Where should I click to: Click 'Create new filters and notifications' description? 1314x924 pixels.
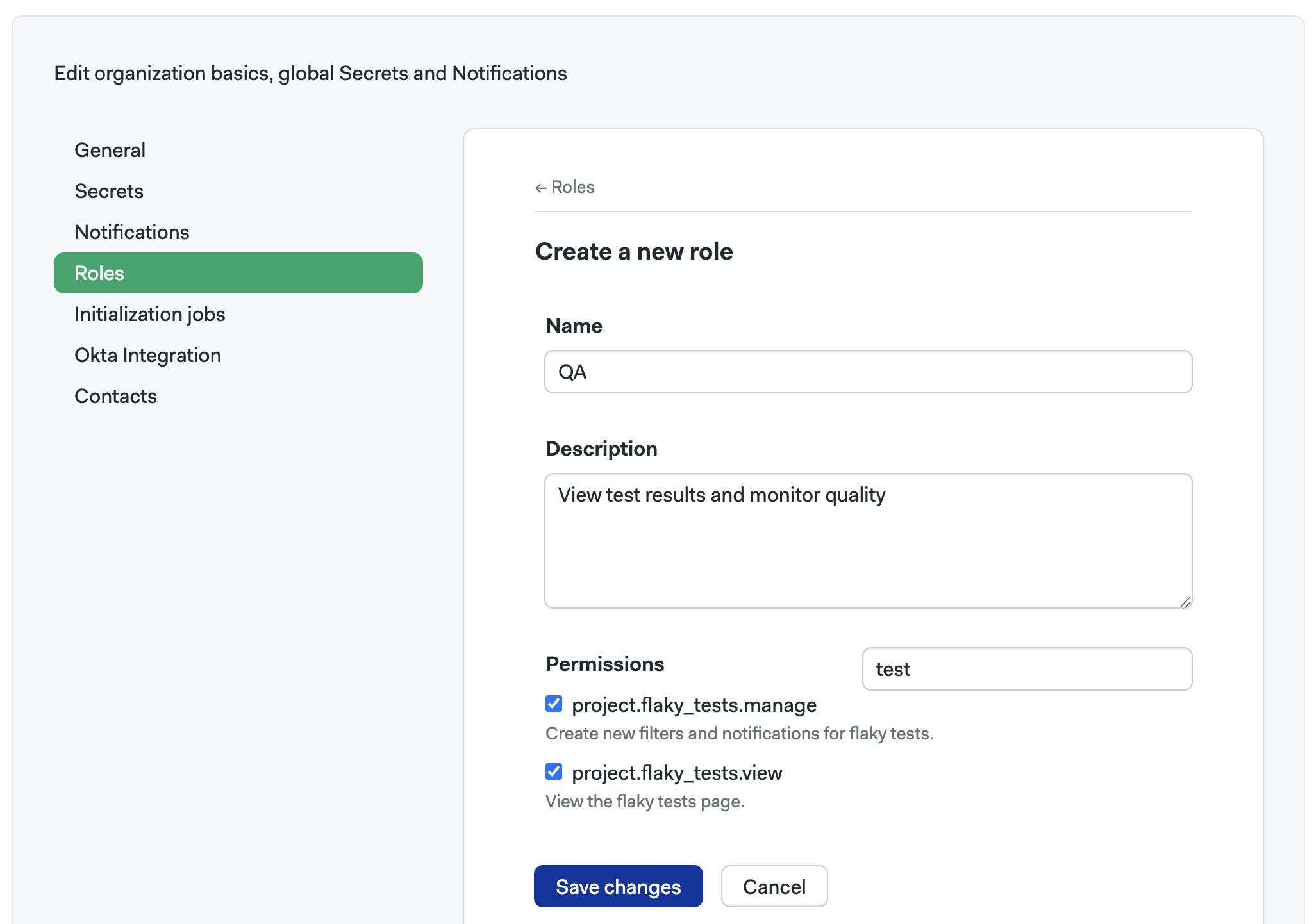point(739,734)
